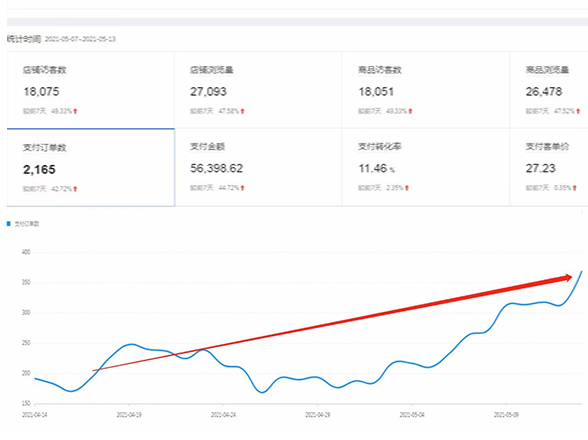The image size is (588, 440).
Task: Click the value 27,093
Action: coord(208,92)
